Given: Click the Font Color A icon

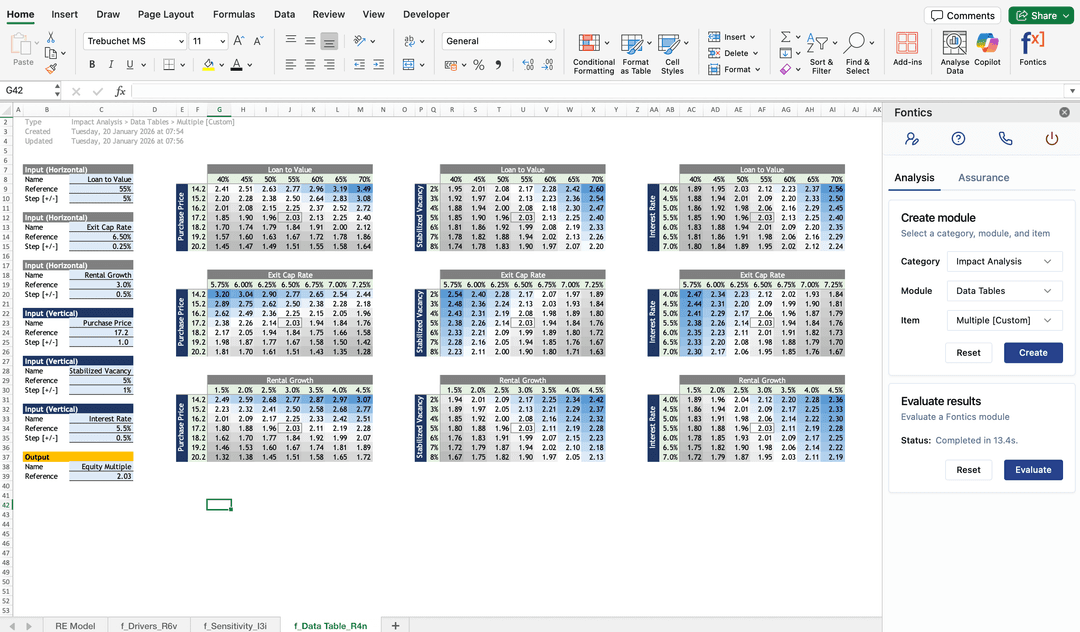Looking at the screenshot, I should coord(236,65).
